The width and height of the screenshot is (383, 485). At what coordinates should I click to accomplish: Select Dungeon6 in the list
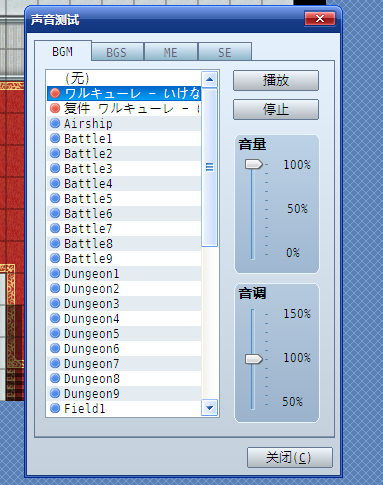tap(124, 348)
